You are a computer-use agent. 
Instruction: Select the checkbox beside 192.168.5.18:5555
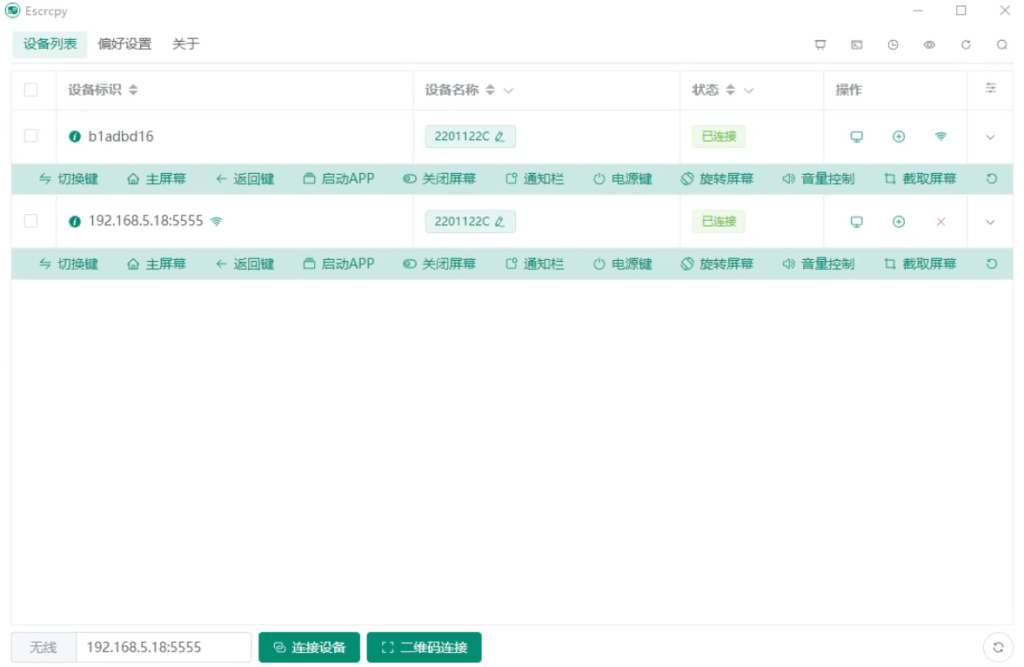[31, 221]
